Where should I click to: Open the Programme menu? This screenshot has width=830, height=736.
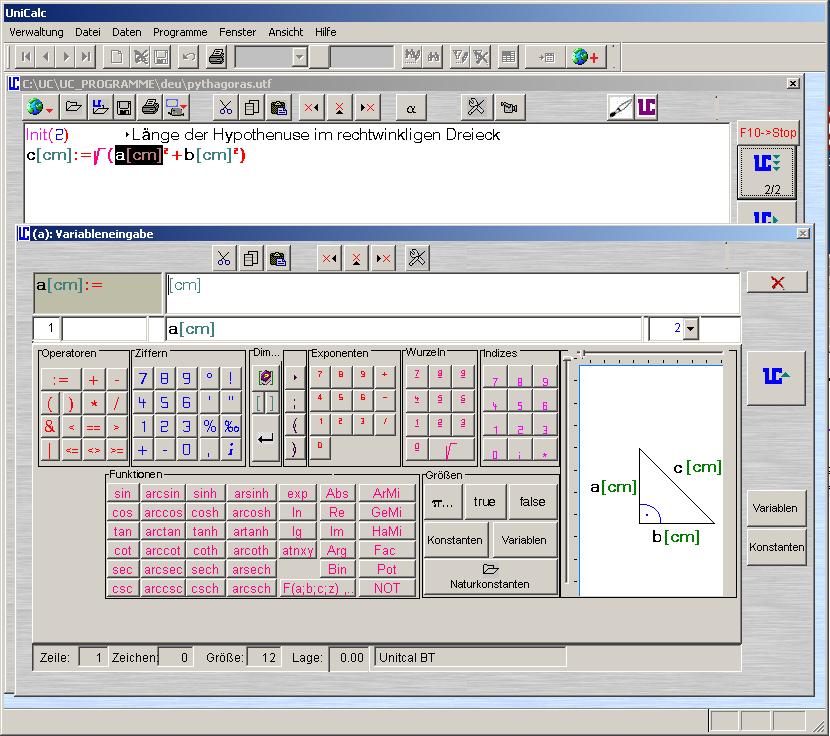pyautogui.click(x=180, y=32)
